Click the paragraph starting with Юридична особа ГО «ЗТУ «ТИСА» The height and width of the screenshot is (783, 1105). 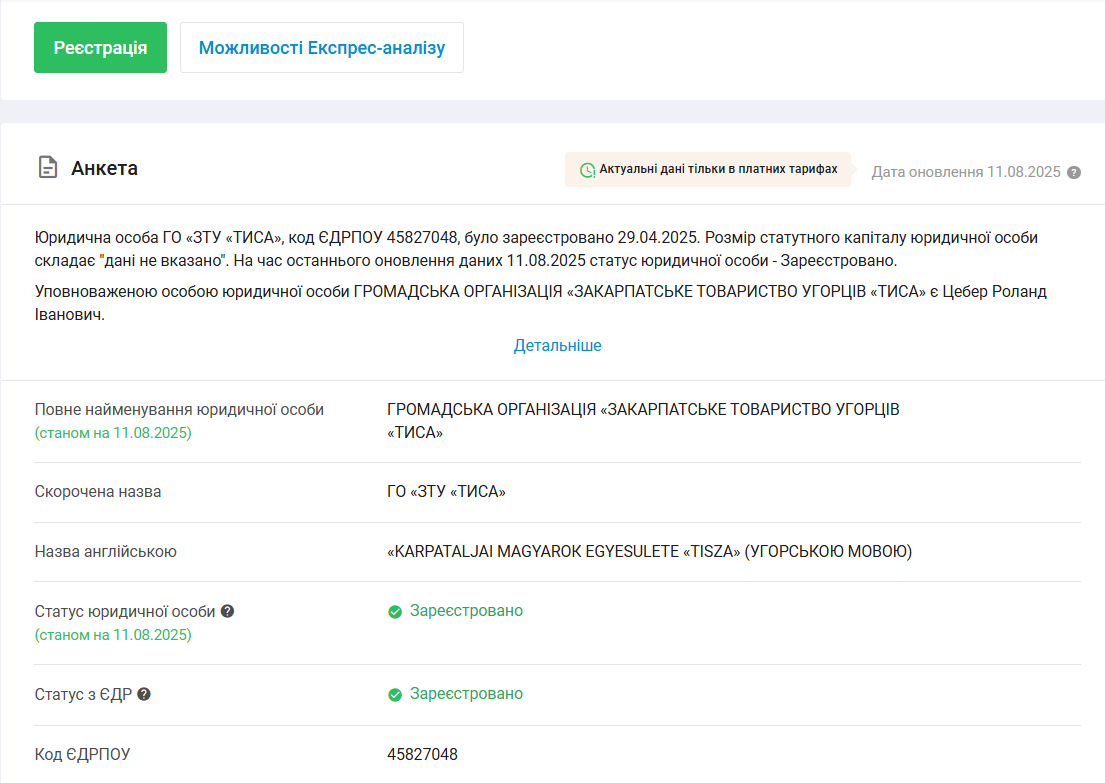[536, 249]
